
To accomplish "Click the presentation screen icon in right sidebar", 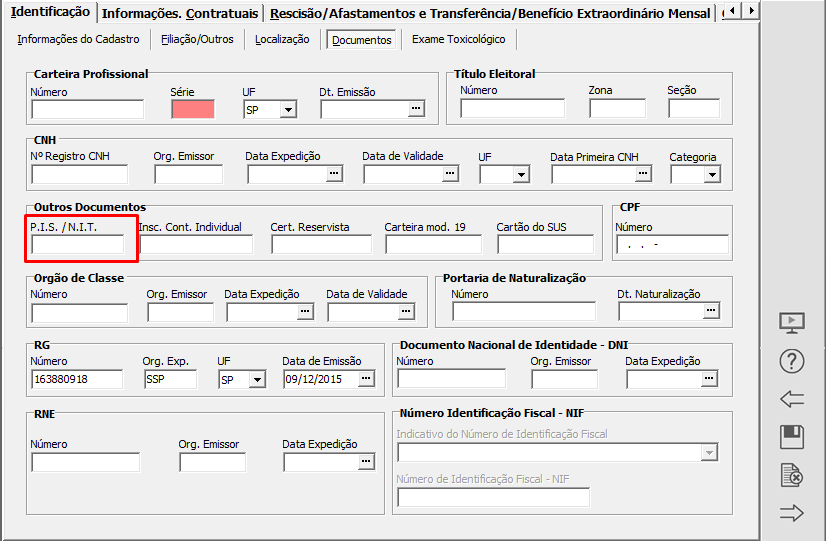I will point(791,323).
